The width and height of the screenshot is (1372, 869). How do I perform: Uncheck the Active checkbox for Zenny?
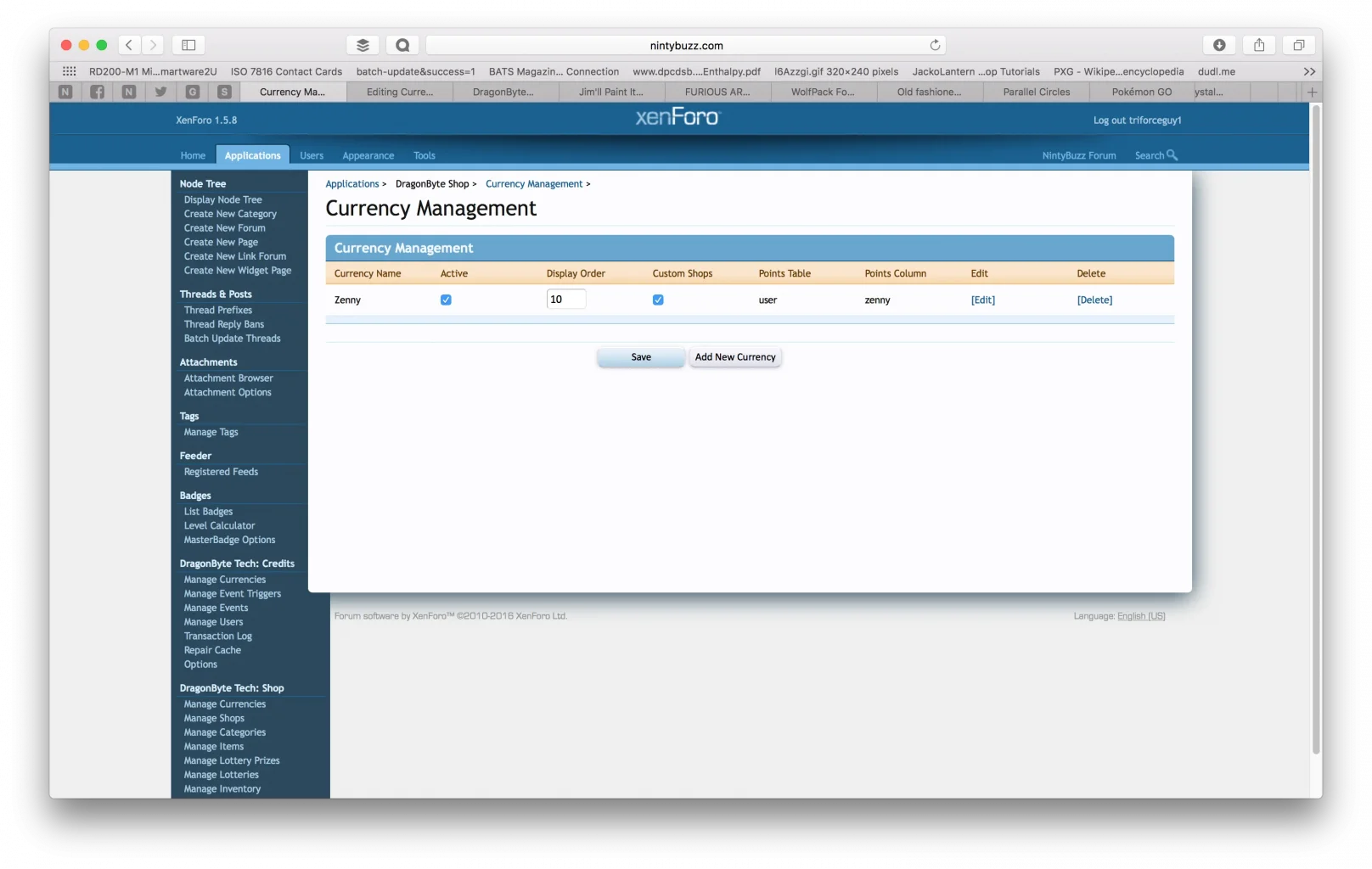point(446,300)
